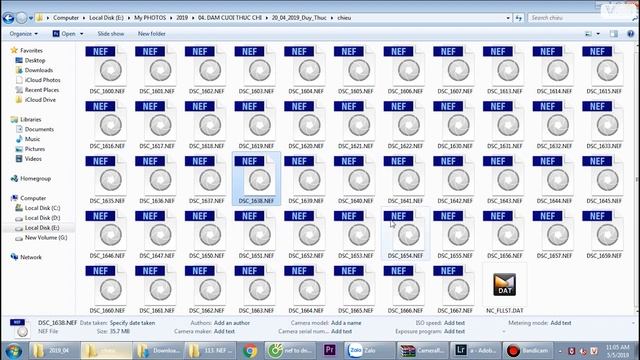Select Local Disk (D:) in navigation pane
Screen dimensions: 640x360
click(x=42, y=218)
